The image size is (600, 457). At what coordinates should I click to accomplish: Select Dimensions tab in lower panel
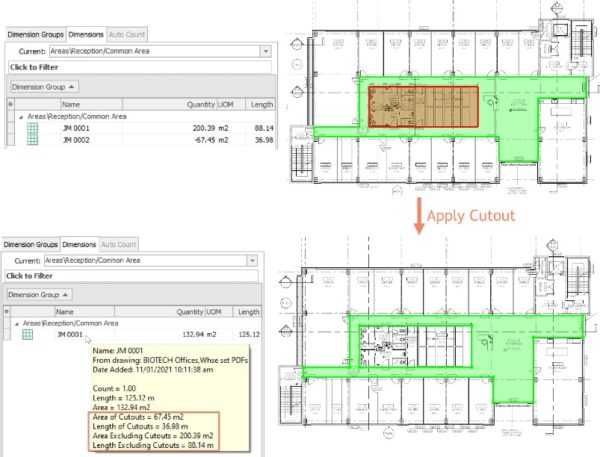[x=79, y=244]
